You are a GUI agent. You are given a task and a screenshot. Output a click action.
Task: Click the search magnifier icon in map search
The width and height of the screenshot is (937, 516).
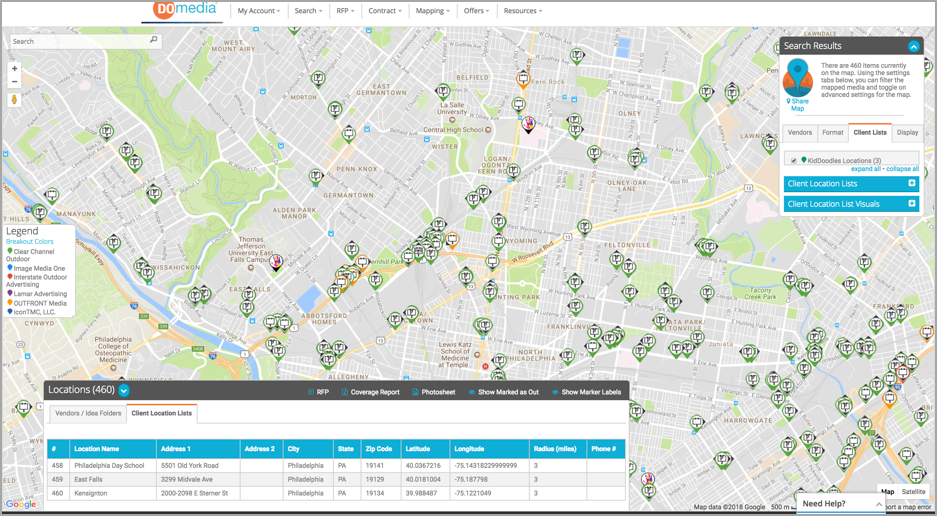pyautogui.click(x=154, y=40)
